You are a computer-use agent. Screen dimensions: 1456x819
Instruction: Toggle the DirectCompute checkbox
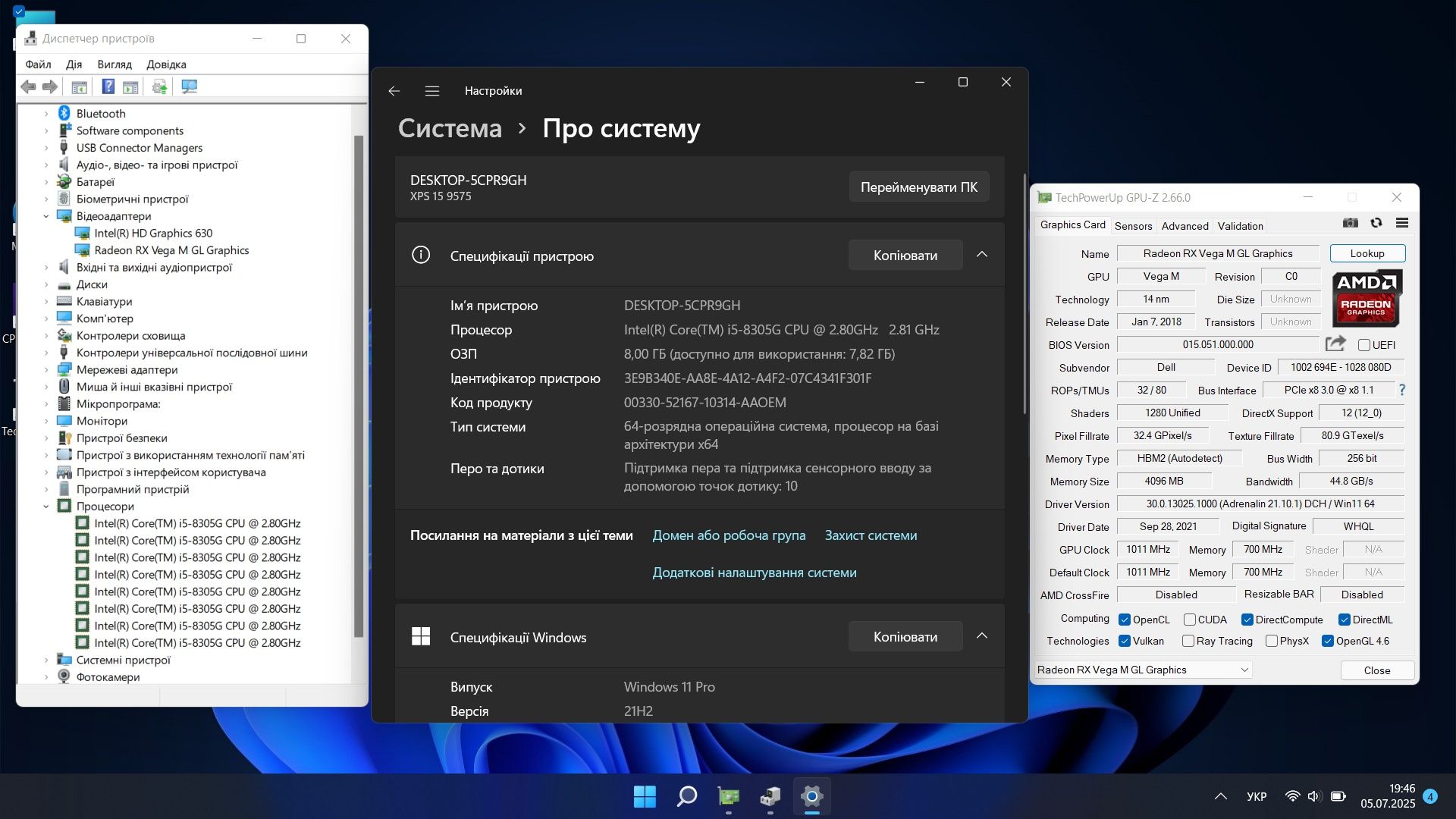(x=1247, y=620)
